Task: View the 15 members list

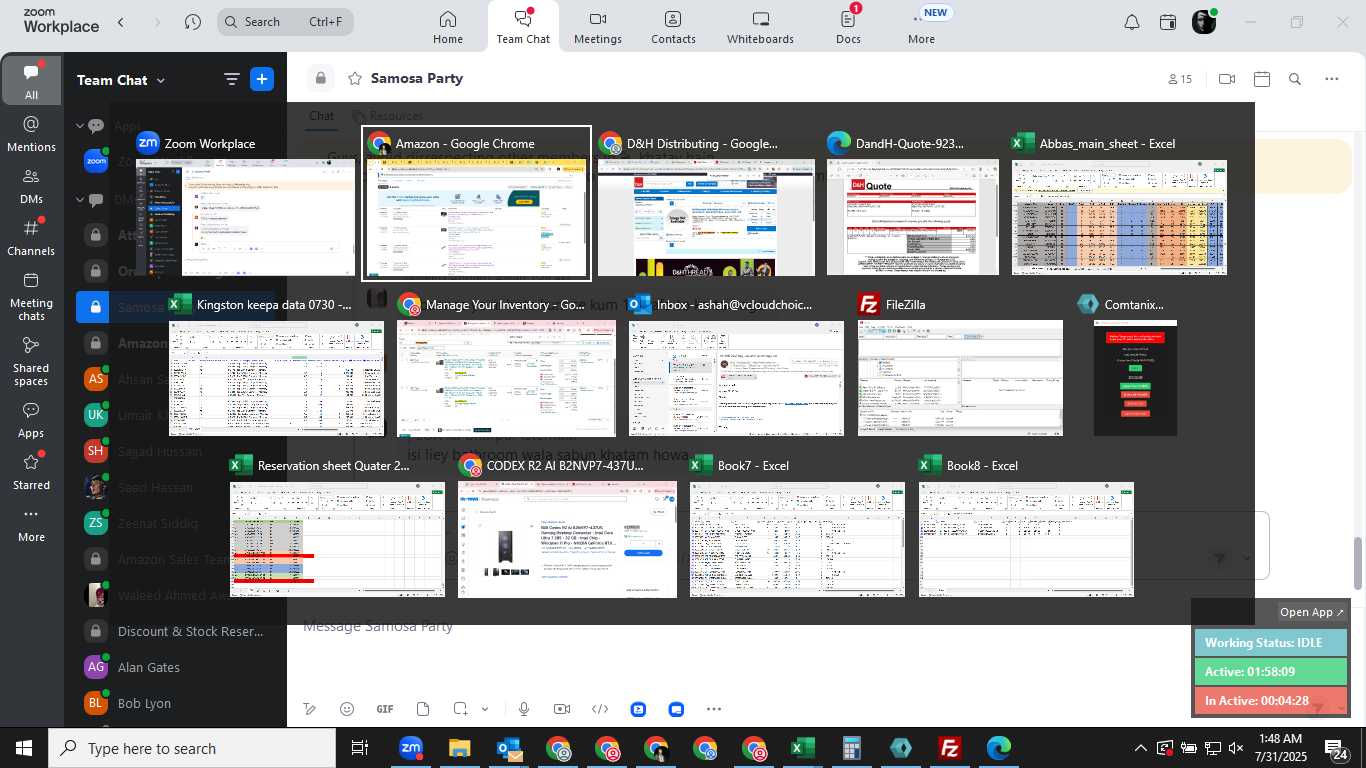Action: tap(1180, 79)
